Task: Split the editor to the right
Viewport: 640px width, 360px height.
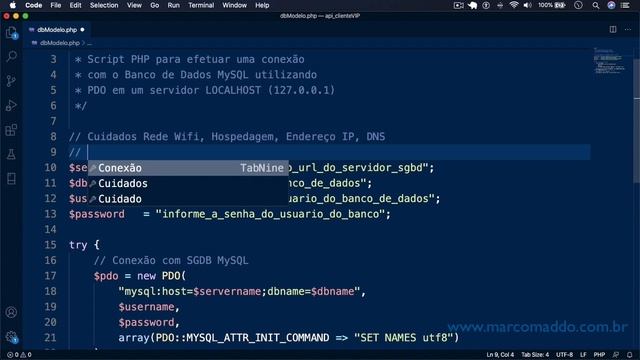Action: click(613, 29)
